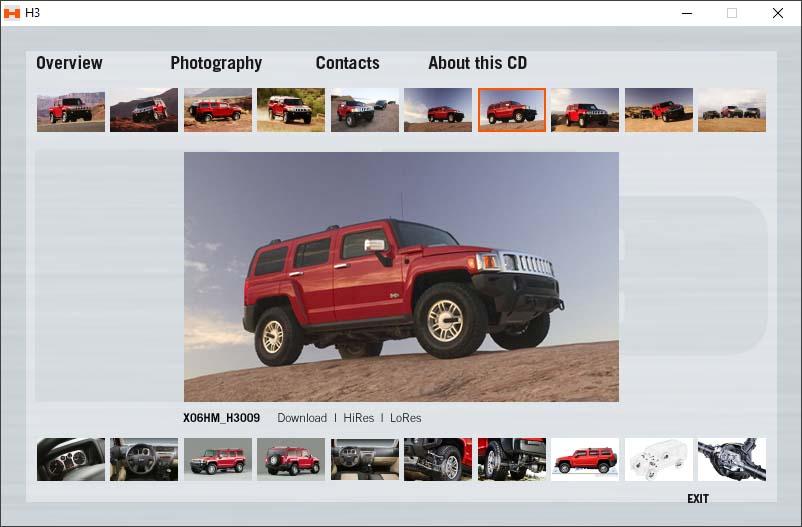The image size is (802, 527).
Task: Open the rear spare tire H3 thumbnail
Action: click(x=291, y=459)
